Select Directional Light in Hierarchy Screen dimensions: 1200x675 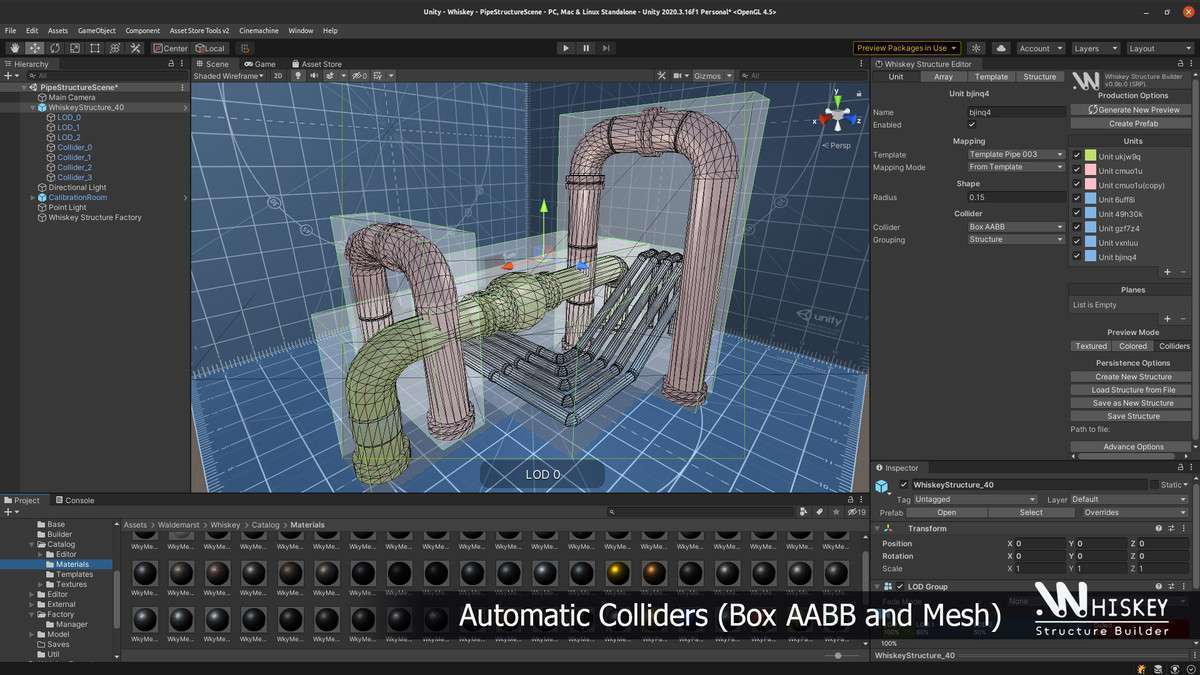click(x=77, y=187)
